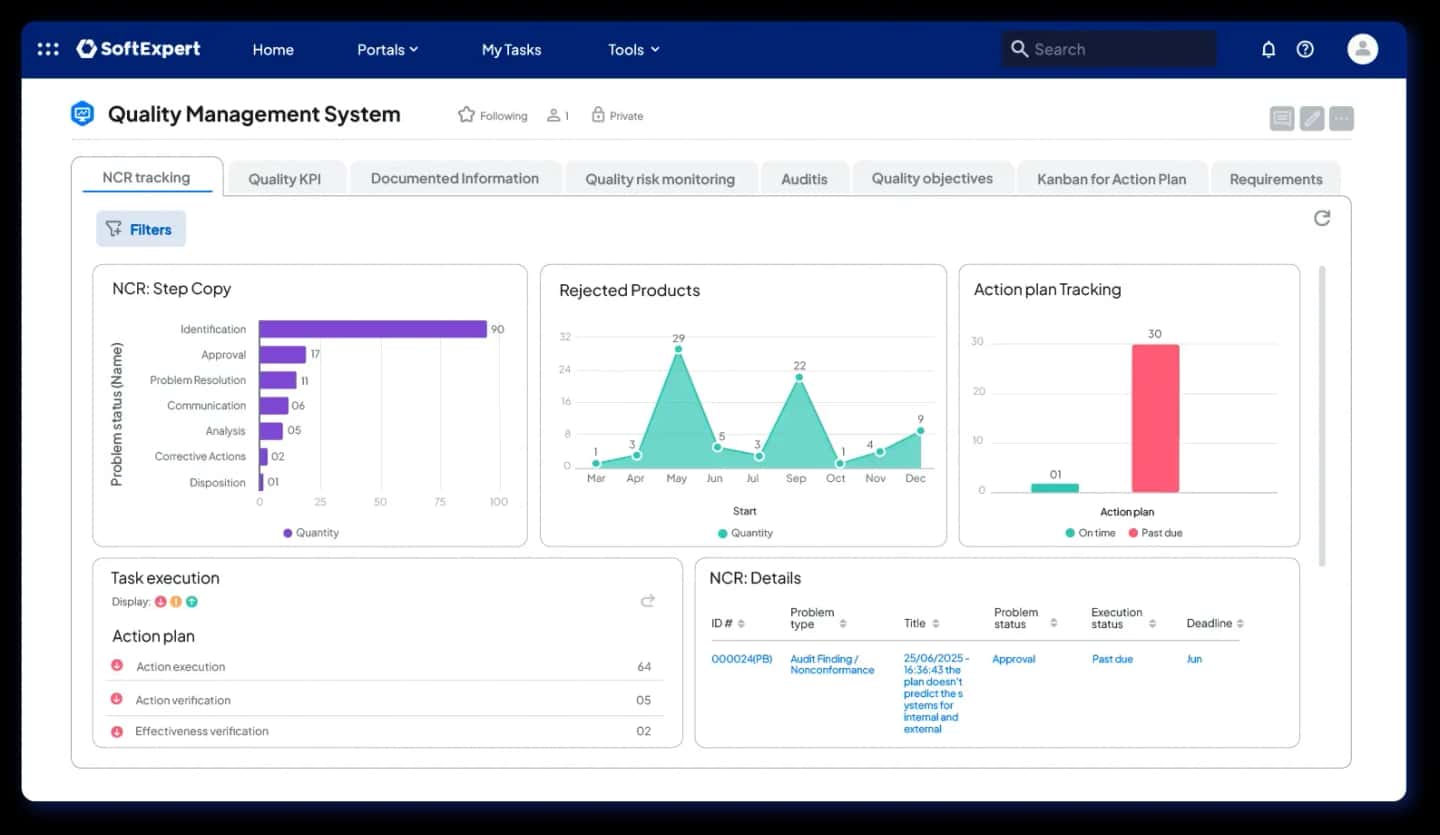Viewport: 1440px width, 835px height.
Task: Click the notifications bell icon
Action: point(1268,49)
